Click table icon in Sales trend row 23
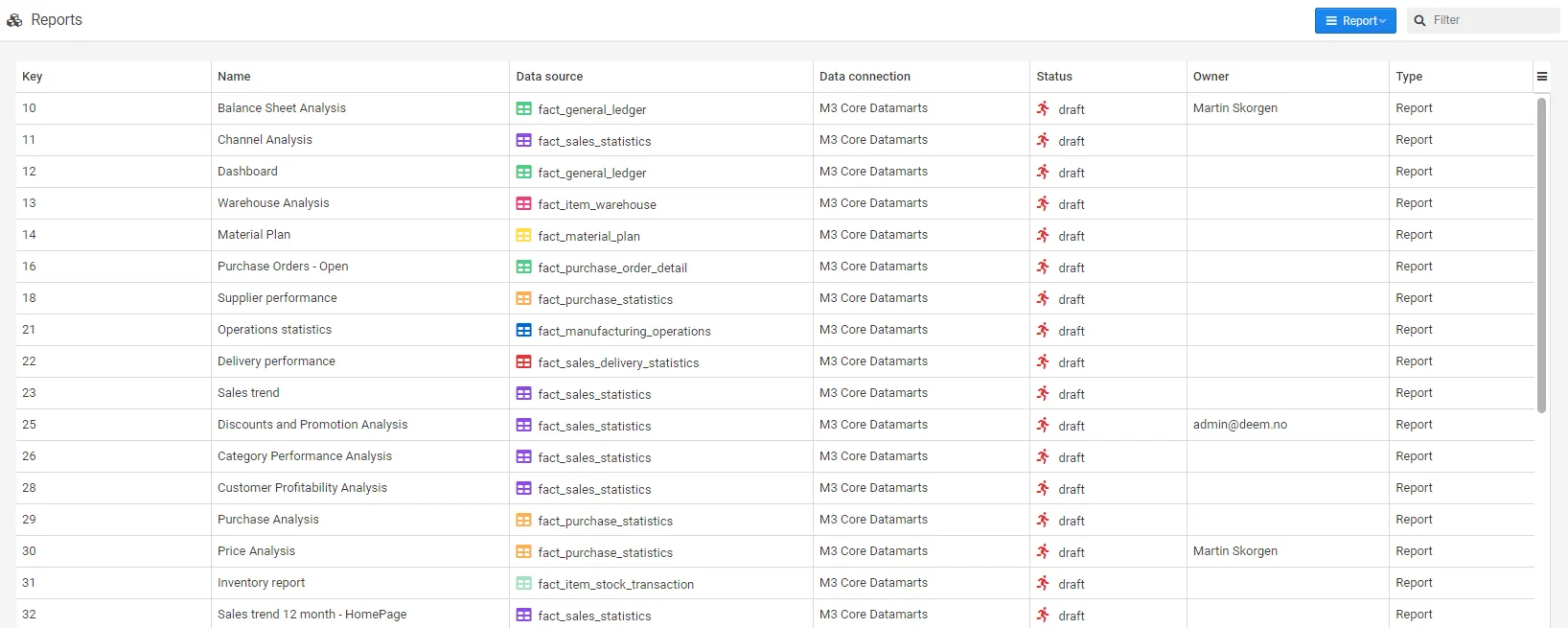The width and height of the screenshot is (1568, 628). [x=523, y=394]
